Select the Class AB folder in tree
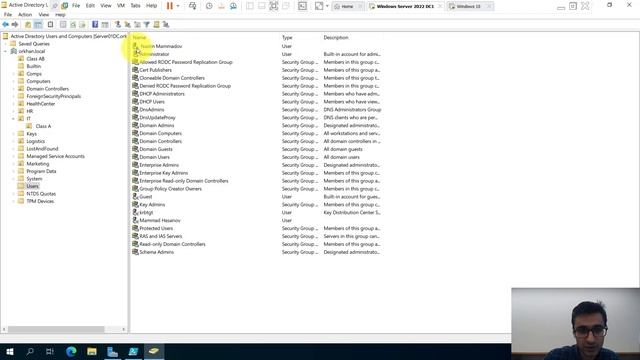This screenshot has height=360, width=640. [35, 59]
